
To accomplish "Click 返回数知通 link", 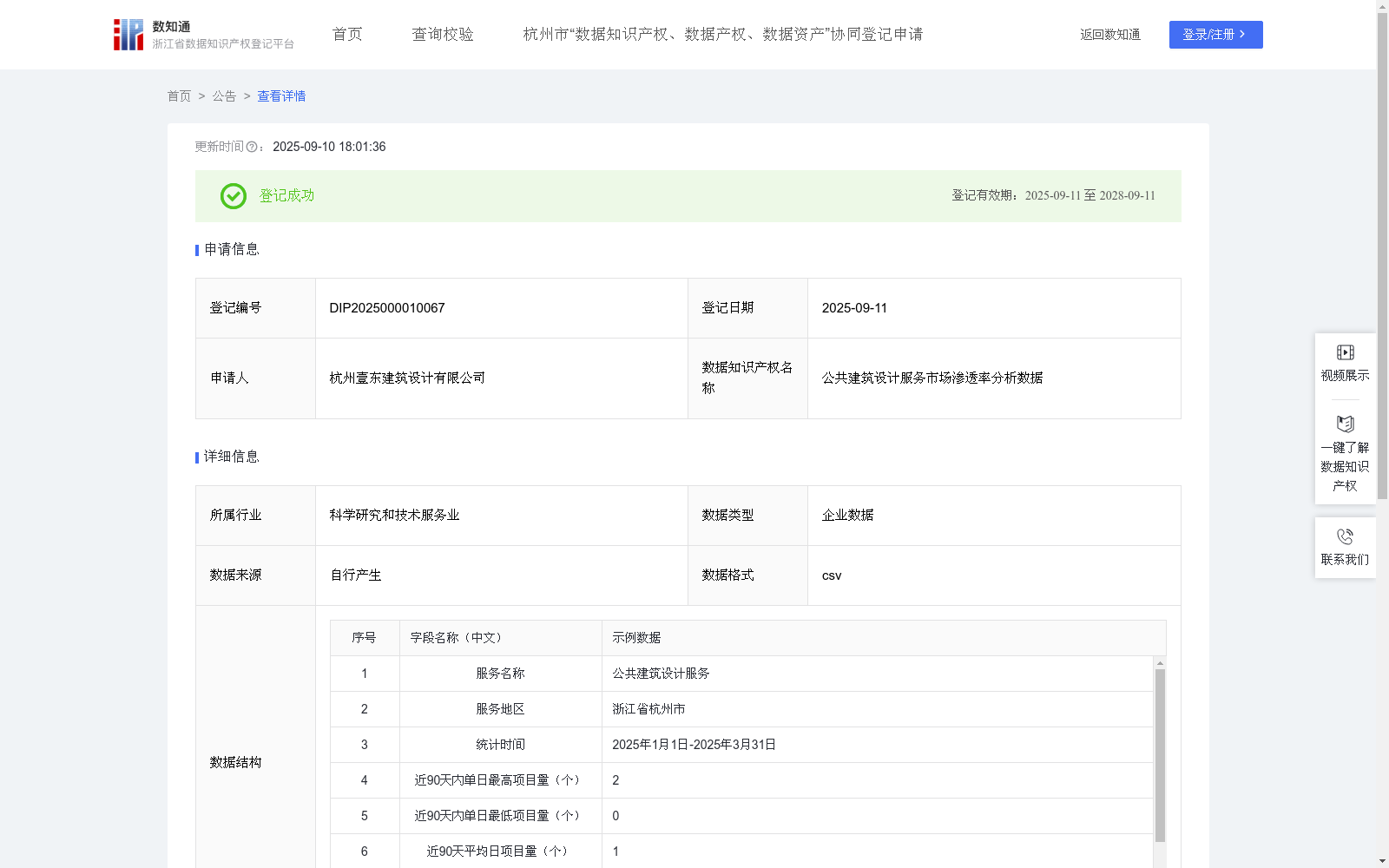I will coord(1110,35).
